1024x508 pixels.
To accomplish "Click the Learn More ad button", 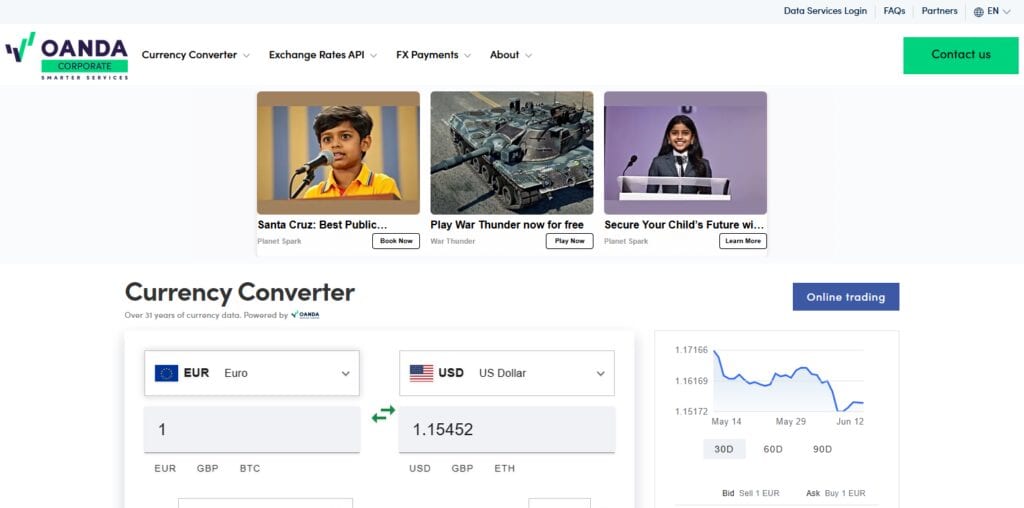I will [x=743, y=241].
